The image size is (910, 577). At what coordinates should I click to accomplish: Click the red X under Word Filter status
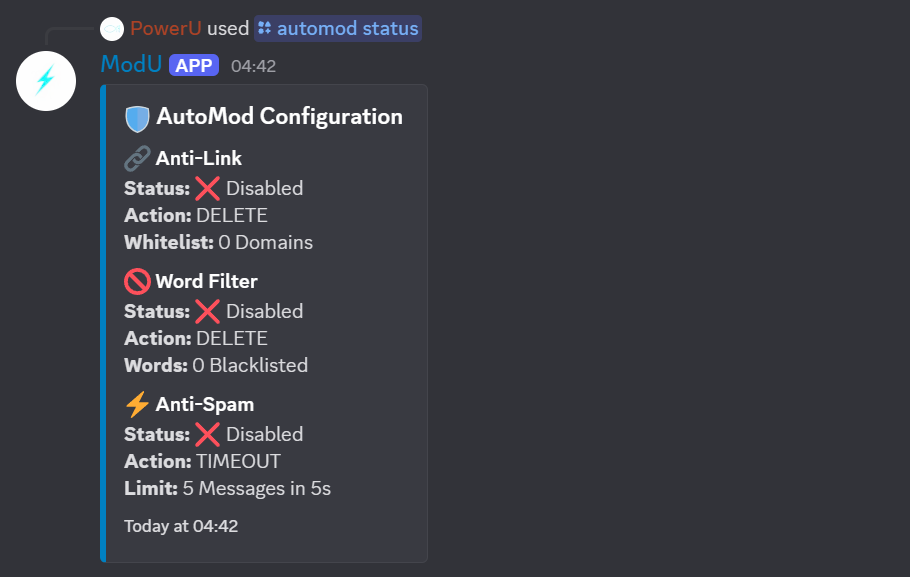point(205,310)
